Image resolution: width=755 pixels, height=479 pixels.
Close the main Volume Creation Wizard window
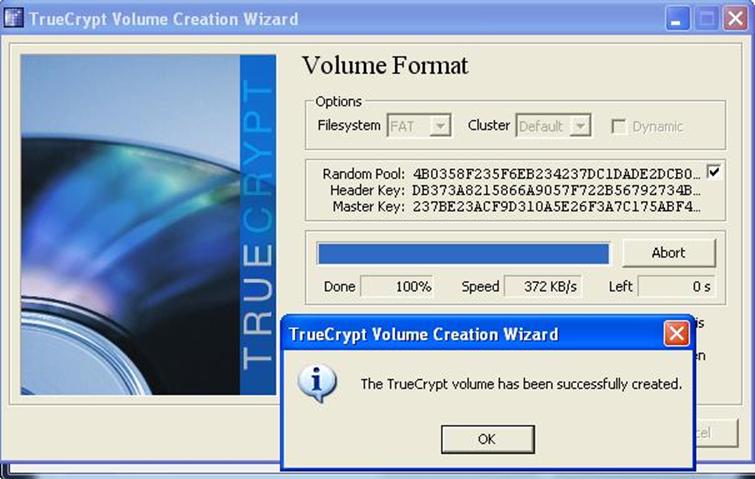point(734,19)
